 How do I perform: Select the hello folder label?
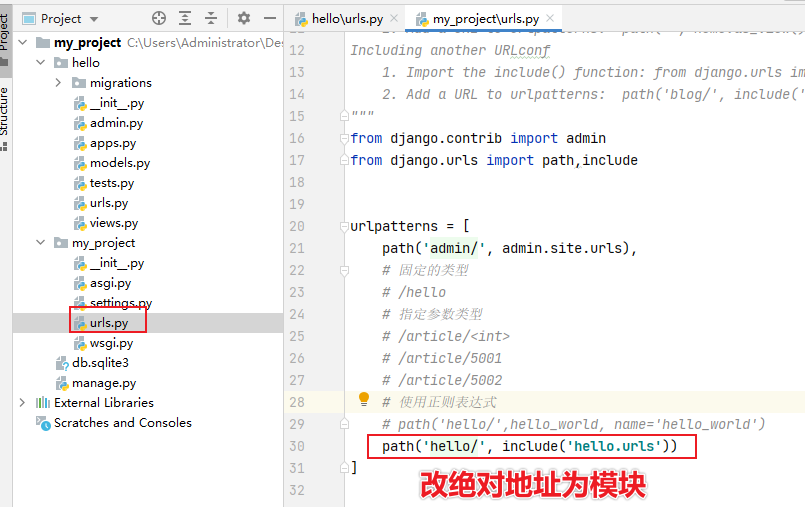86,63
